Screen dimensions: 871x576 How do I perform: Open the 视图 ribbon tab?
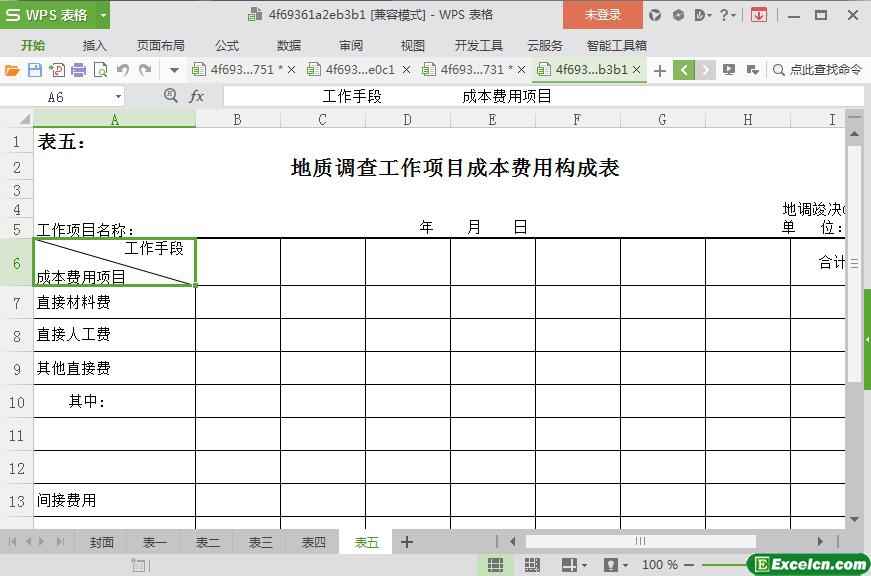click(412, 46)
